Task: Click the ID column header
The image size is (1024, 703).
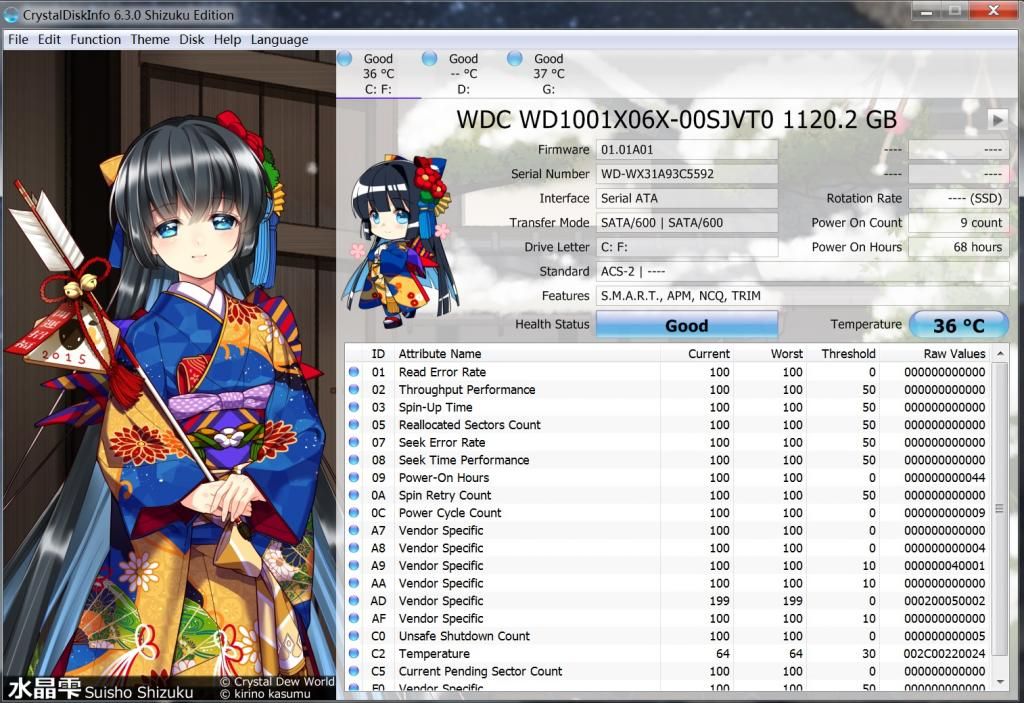Action: point(378,353)
